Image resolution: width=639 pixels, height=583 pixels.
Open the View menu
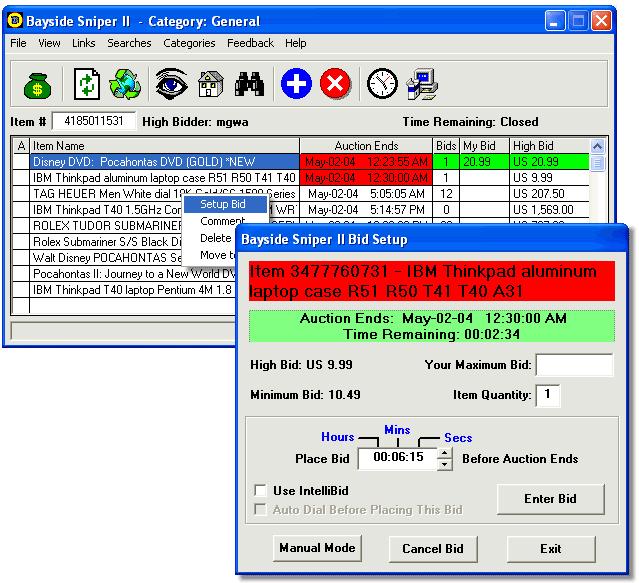click(49, 43)
